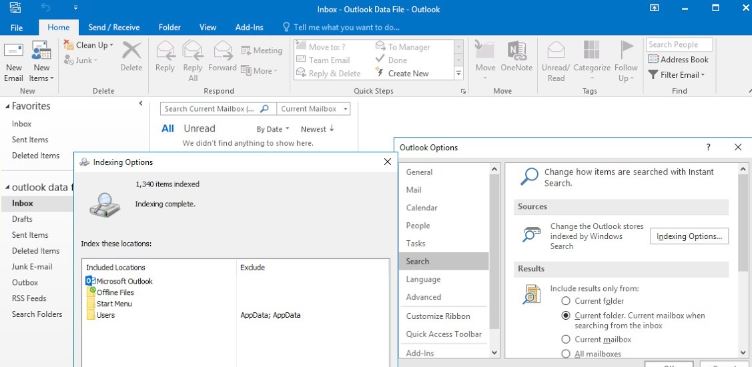Open Advanced category in Outlook Options
The height and width of the screenshot is (367, 752).
[x=423, y=297]
